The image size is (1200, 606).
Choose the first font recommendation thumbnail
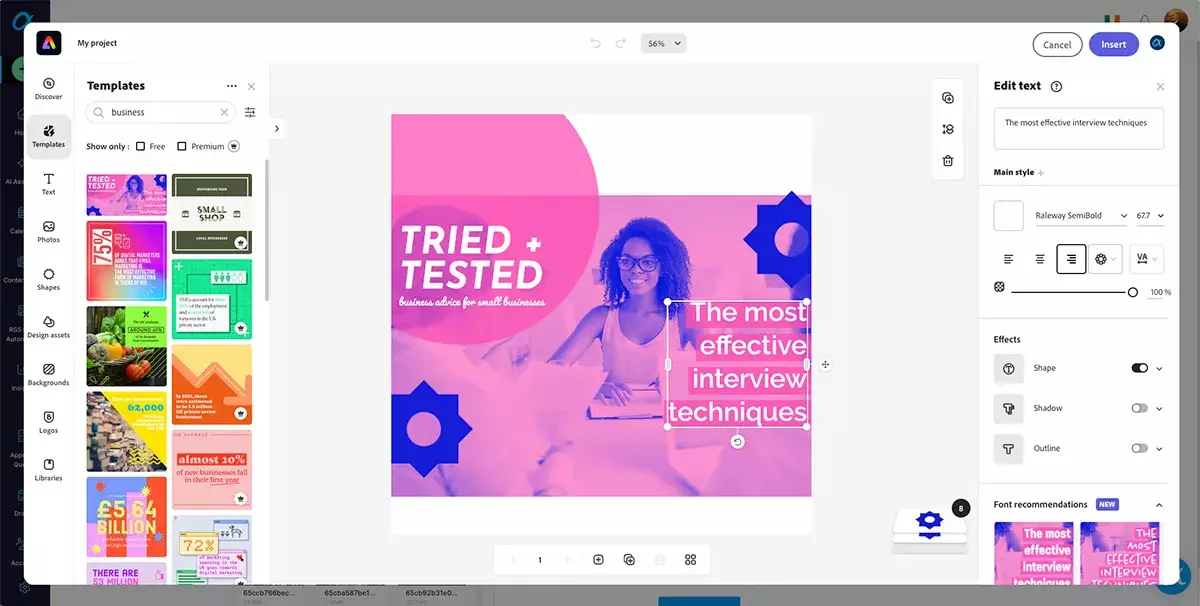click(1034, 553)
